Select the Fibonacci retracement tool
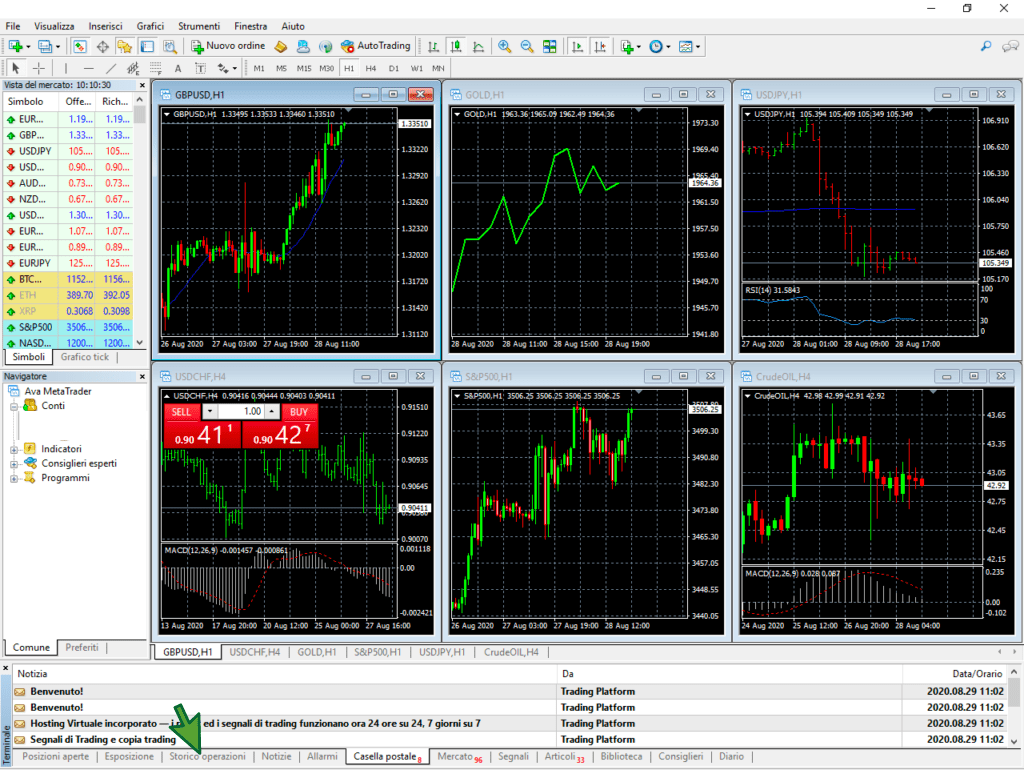1024x770 pixels. (155, 68)
